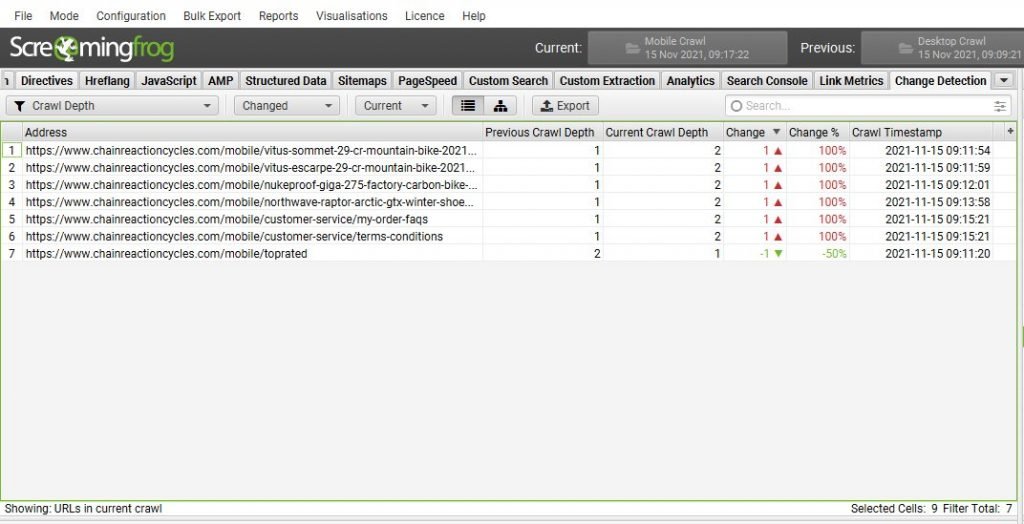Click the Mobile Crawl folder icon
This screenshot has height=524, width=1024.
[x=631, y=48]
